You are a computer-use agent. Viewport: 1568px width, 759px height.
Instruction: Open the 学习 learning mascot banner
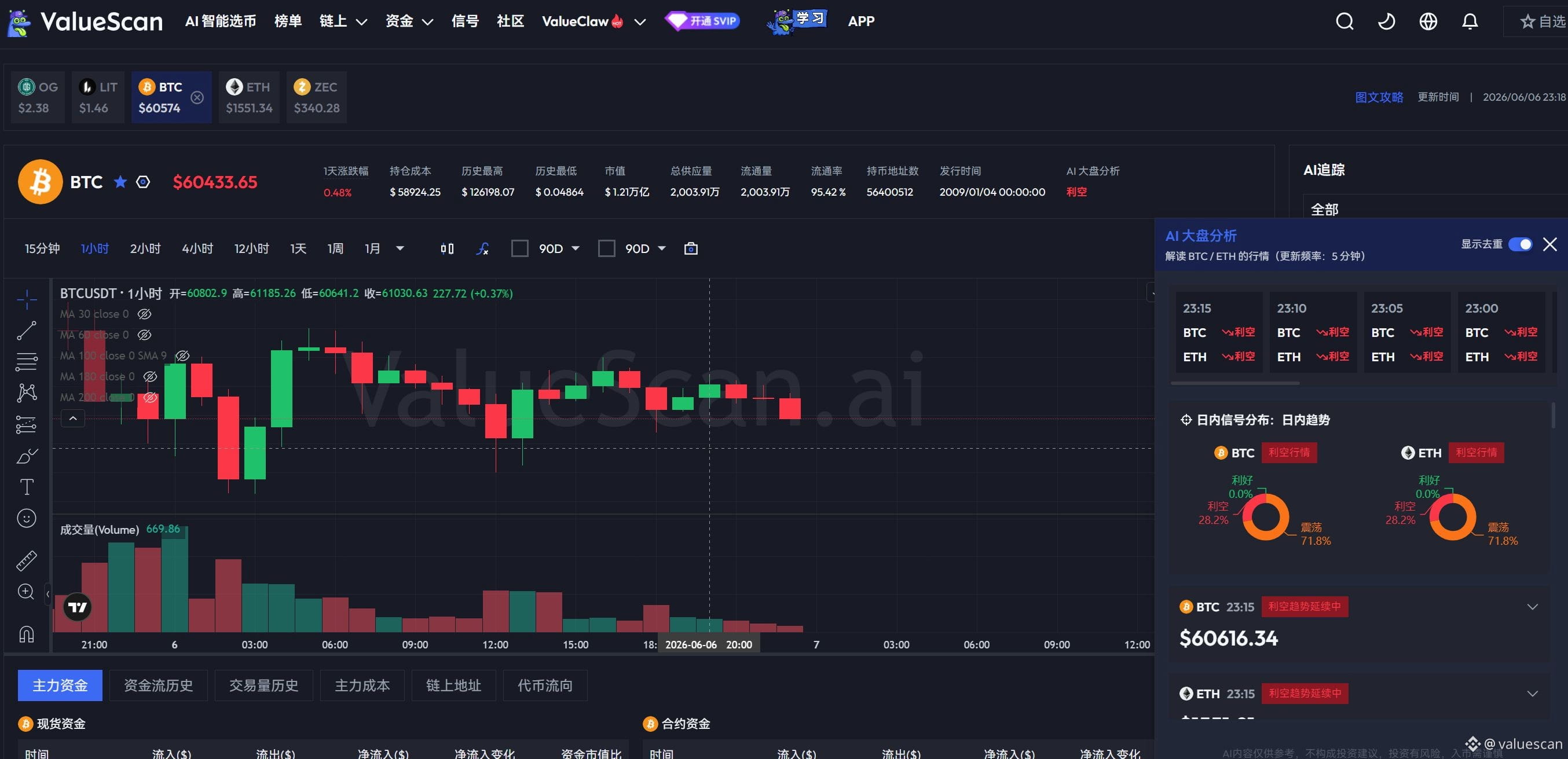(797, 21)
